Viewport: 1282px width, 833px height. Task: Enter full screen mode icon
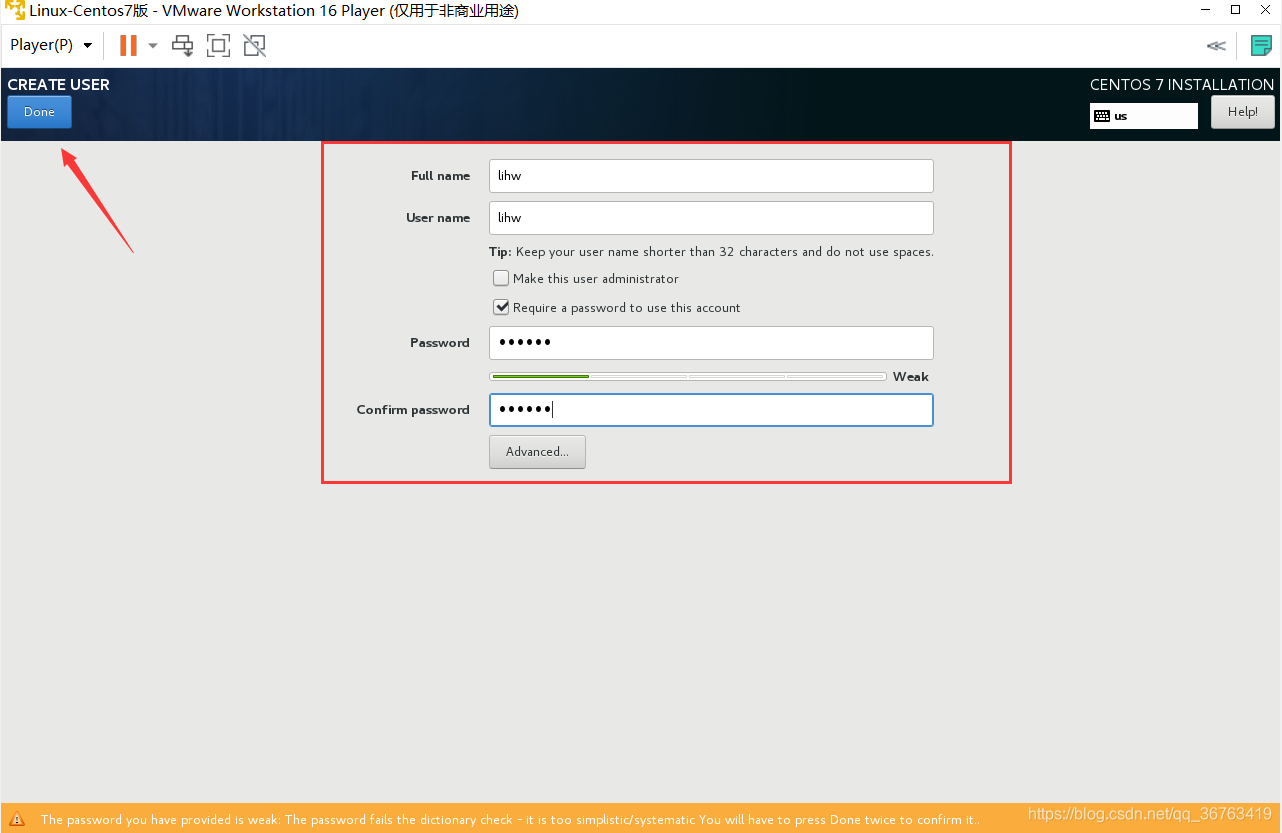[x=218, y=45]
